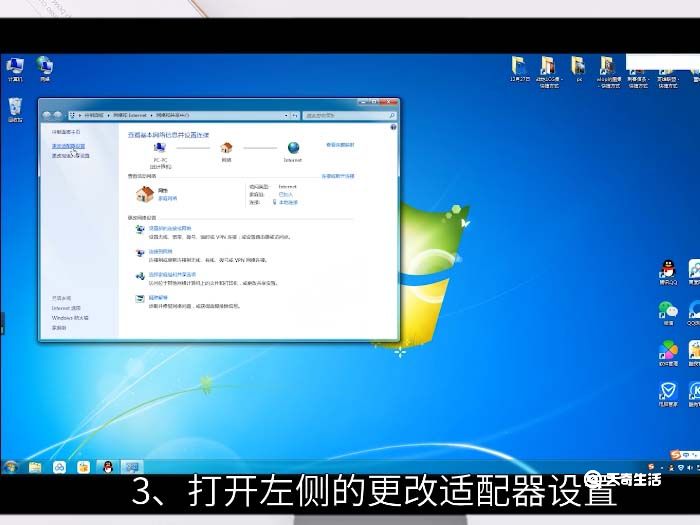Click the QQ penguin icon on the taskbar
This screenshot has width=700, height=525.
pyautogui.click(x=108, y=467)
